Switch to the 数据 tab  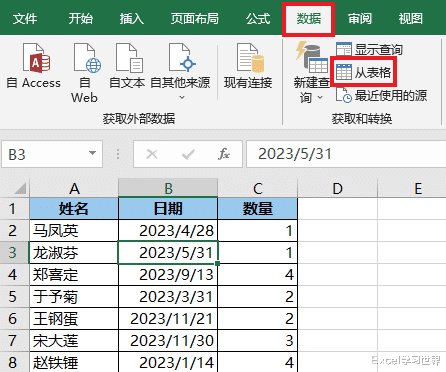pos(309,18)
